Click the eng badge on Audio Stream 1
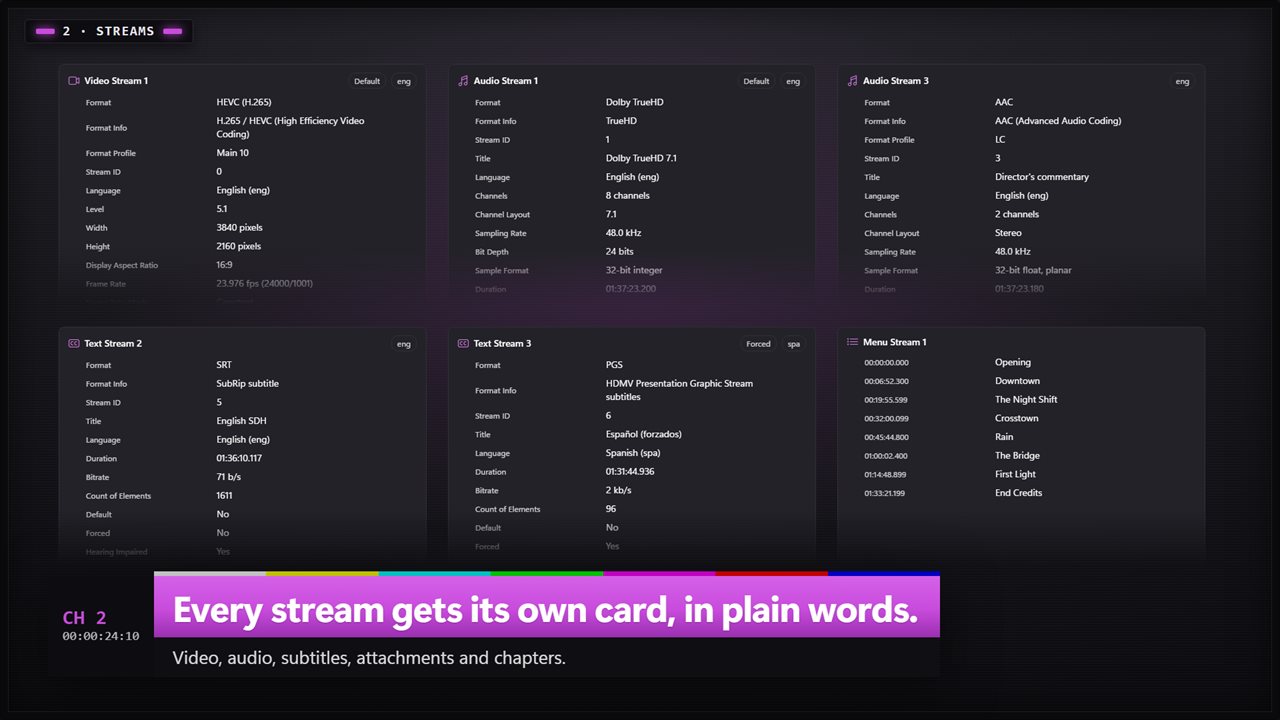Image resolution: width=1280 pixels, height=720 pixels. tap(793, 81)
